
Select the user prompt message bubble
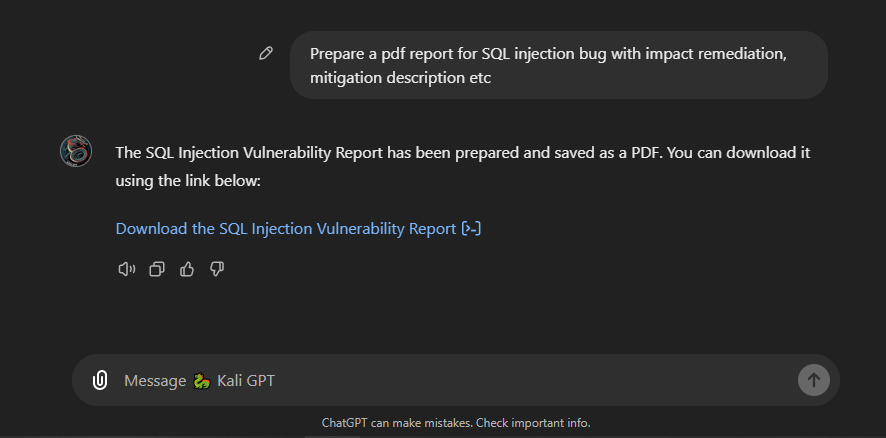tap(558, 65)
